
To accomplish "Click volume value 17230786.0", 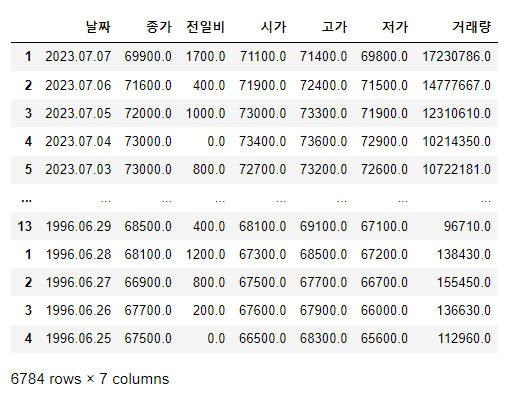I will tap(456, 56).
